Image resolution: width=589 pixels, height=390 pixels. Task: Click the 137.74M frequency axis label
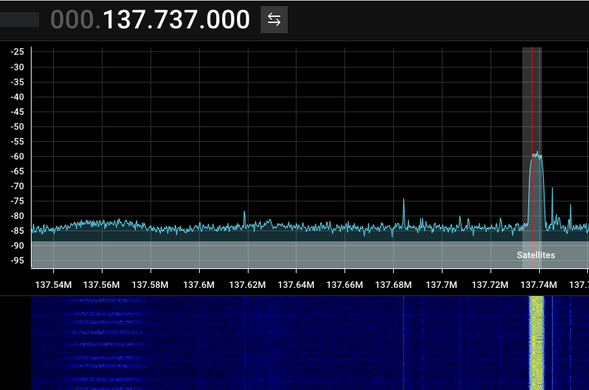(539, 285)
